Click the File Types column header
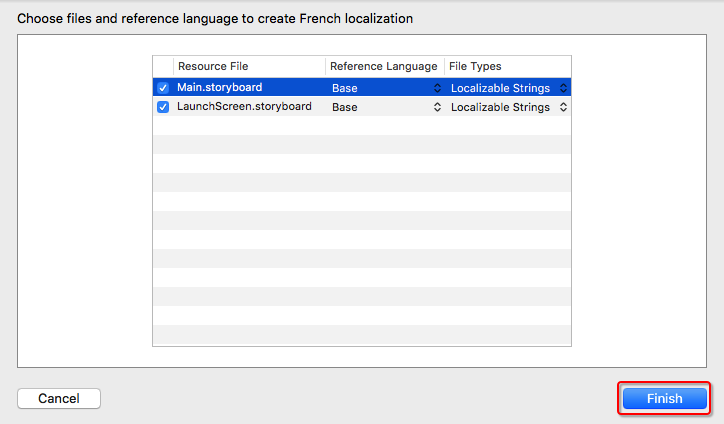Screen dimensions: 724x424 coord(507,66)
